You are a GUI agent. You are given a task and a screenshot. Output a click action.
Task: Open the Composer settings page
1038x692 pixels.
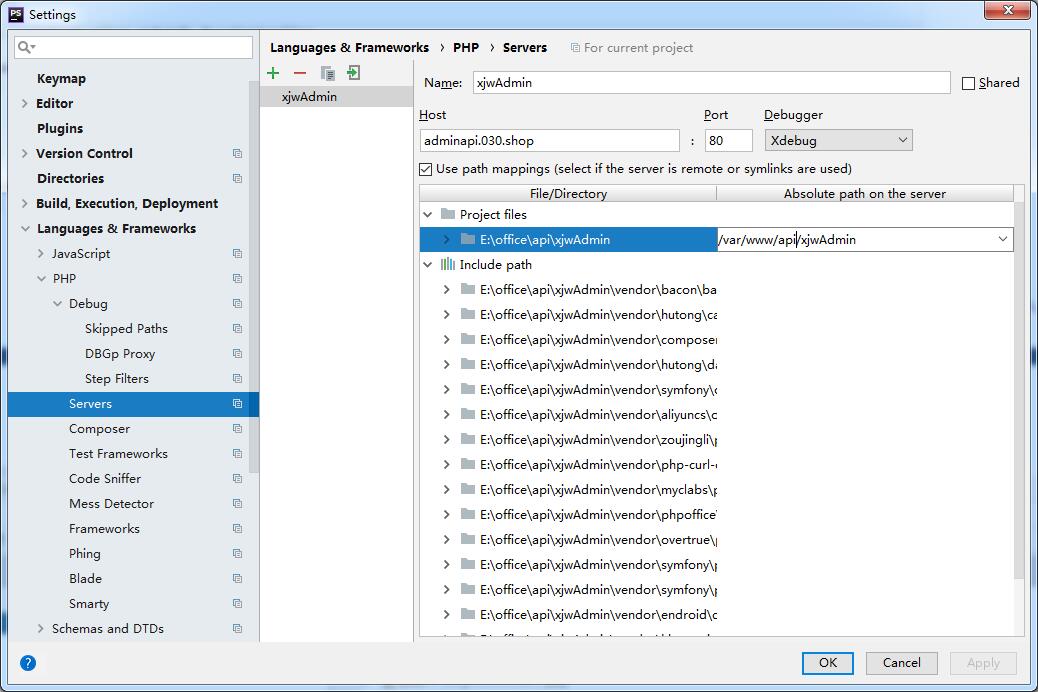point(99,429)
